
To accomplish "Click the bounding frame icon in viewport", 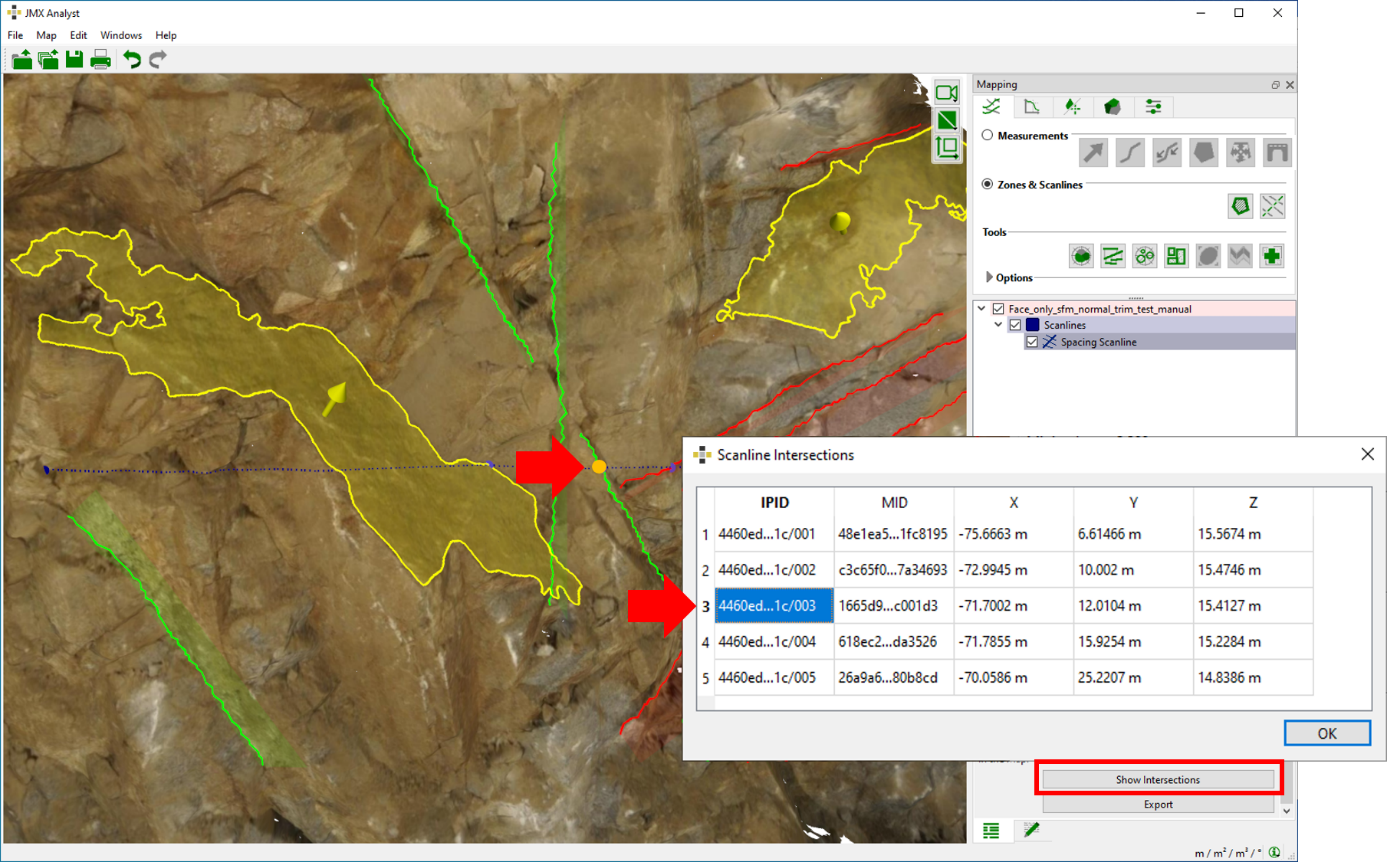I will coord(946,149).
